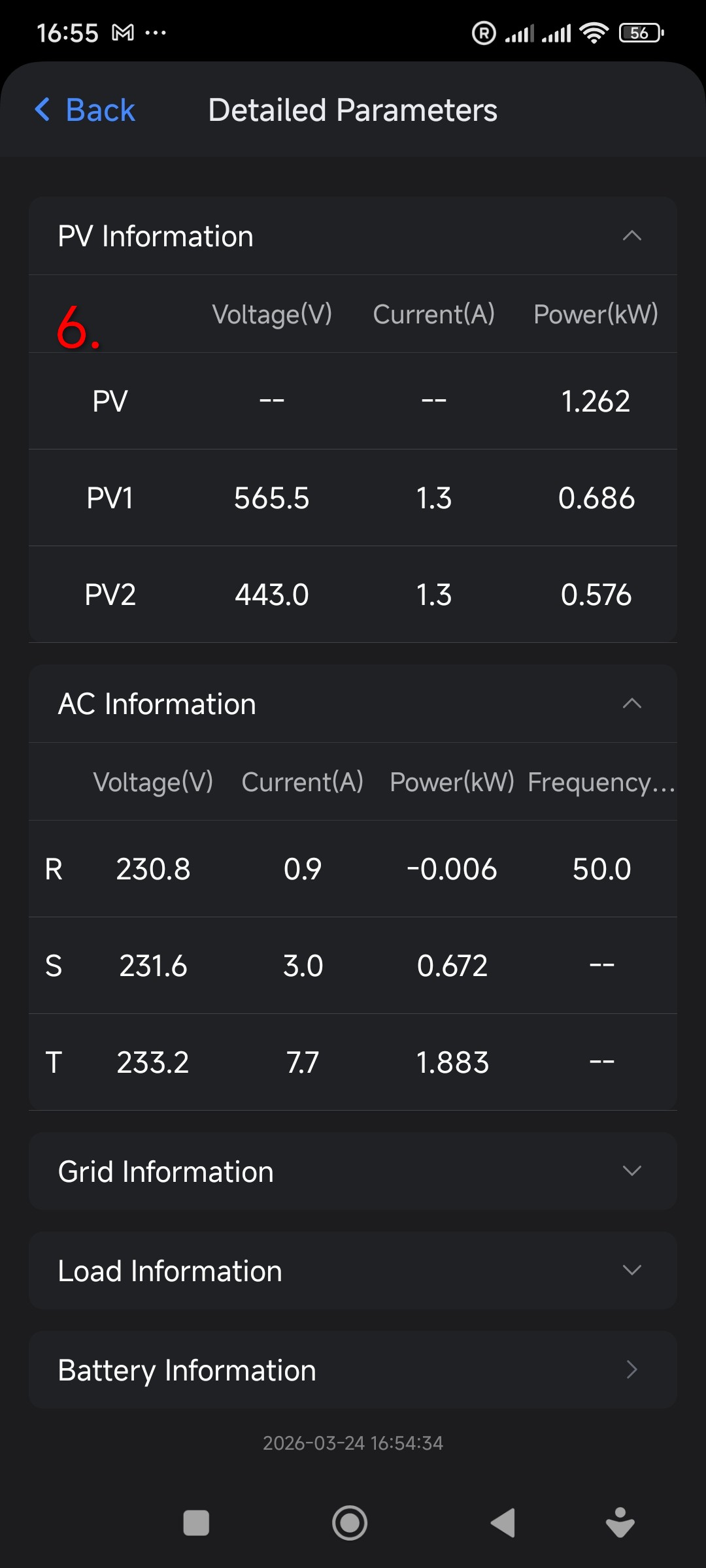Viewport: 706px width, 1568px height.
Task: Tap the blue back arrow icon
Action: (x=42, y=110)
